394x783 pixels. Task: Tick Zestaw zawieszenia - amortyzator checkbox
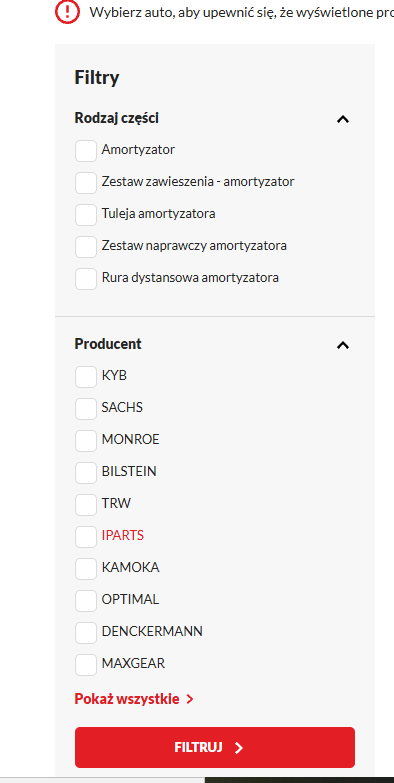pos(86,183)
